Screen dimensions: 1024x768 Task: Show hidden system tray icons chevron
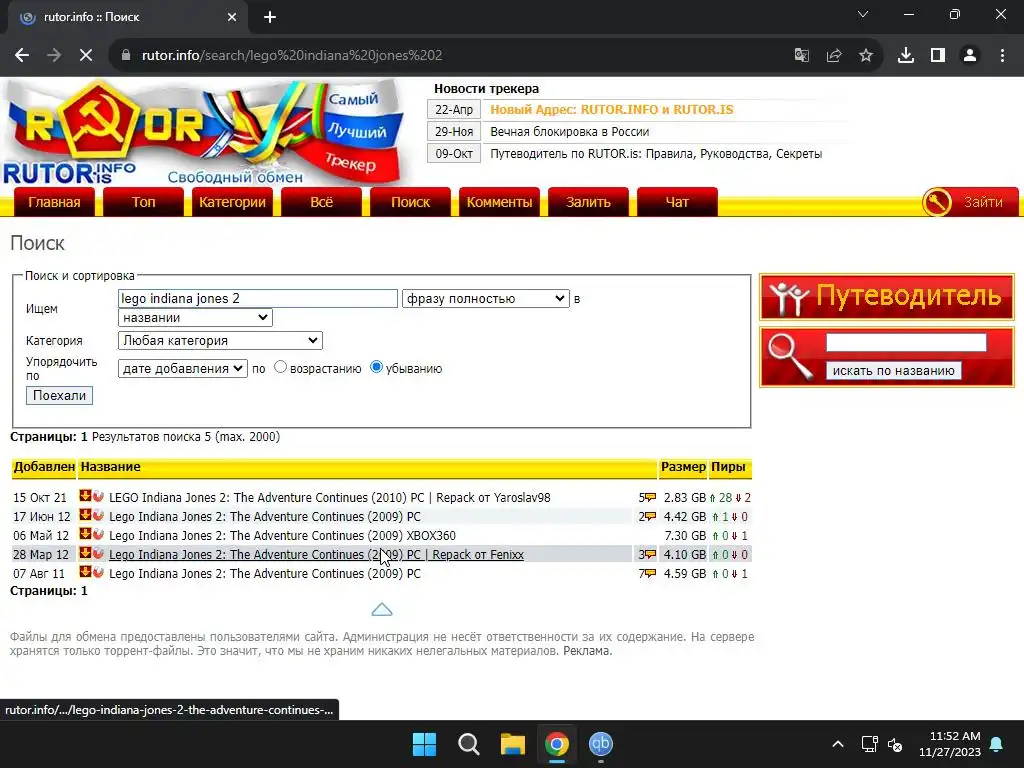point(838,744)
